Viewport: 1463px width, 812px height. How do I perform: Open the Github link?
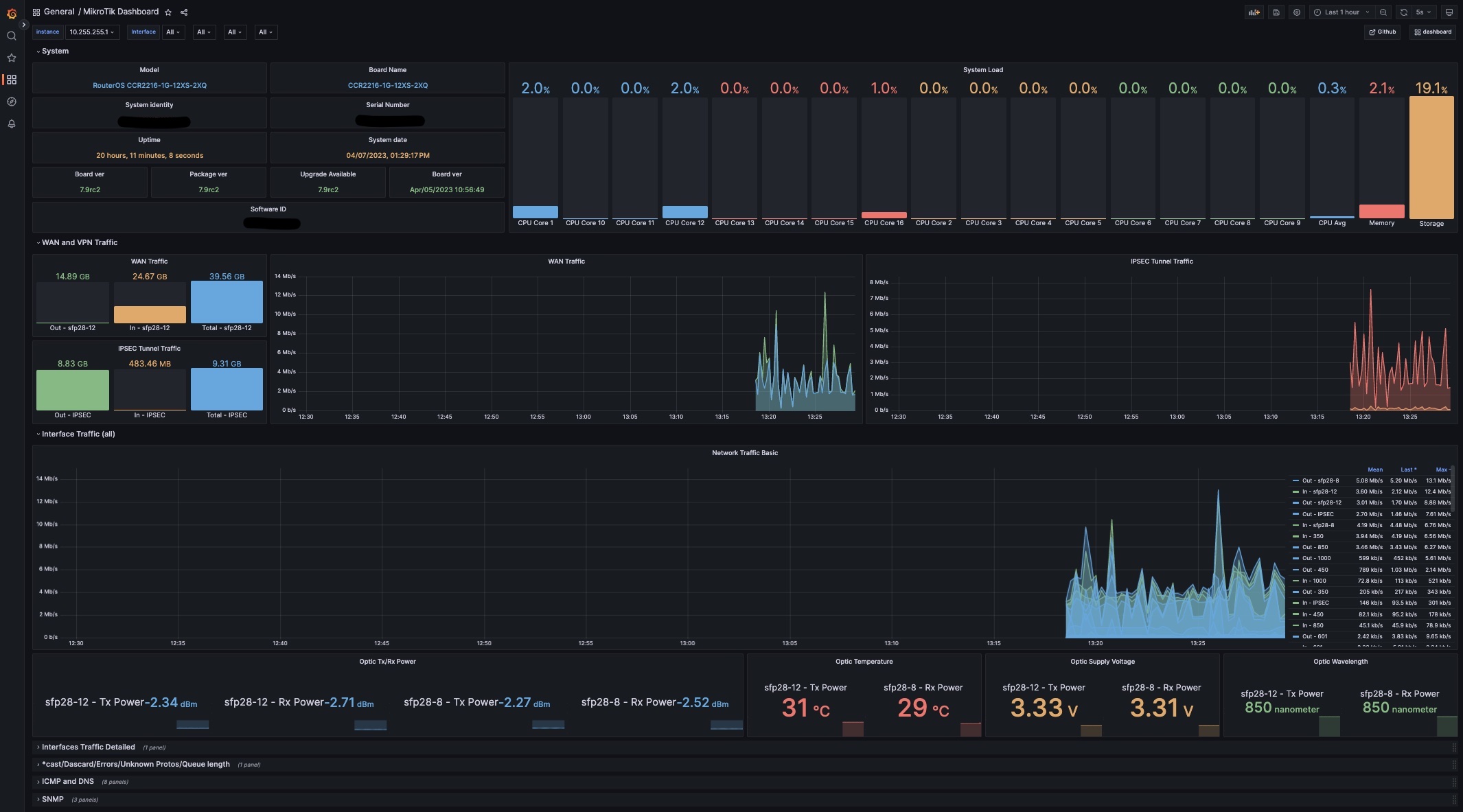point(1382,32)
